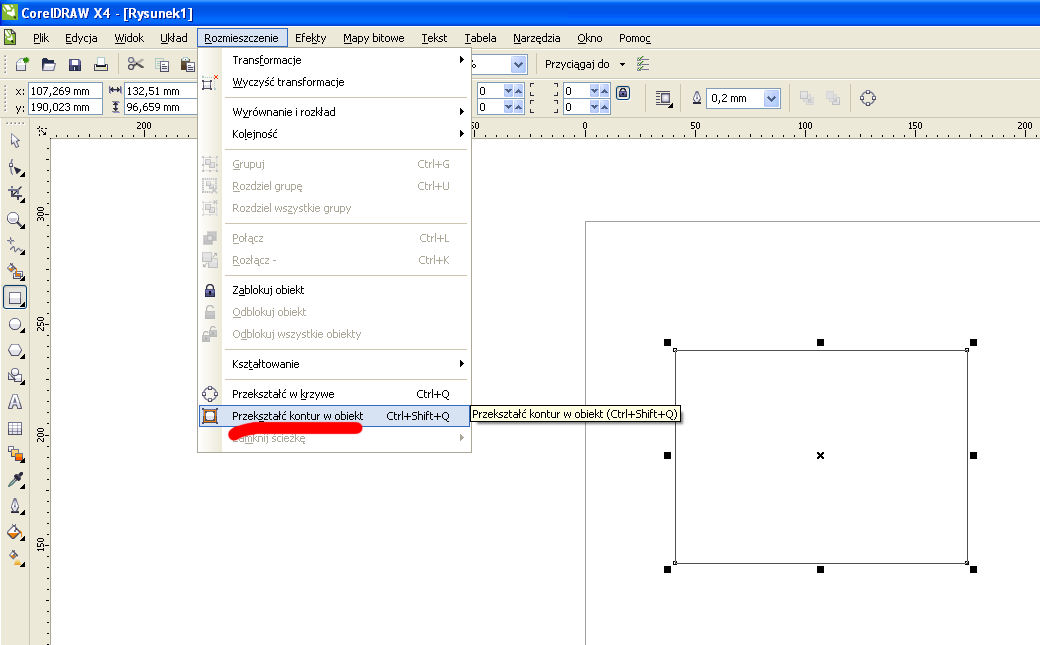Select the Ellipse tool
The width and height of the screenshot is (1040, 645).
point(15,324)
